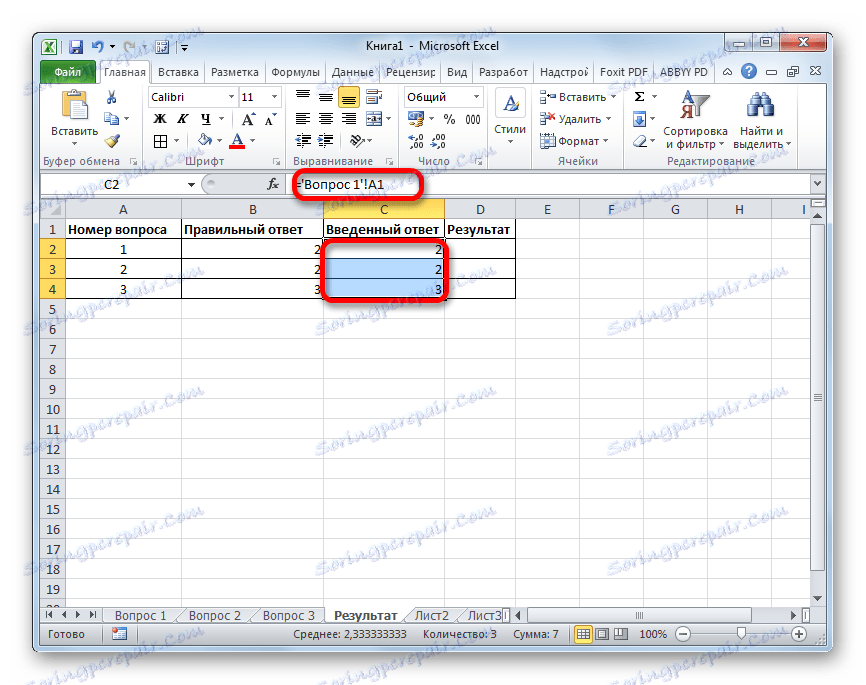The width and height of the screenshot is (866, 685).
Task: Click Increase decimal places icon
Action: tap(415, 141)
